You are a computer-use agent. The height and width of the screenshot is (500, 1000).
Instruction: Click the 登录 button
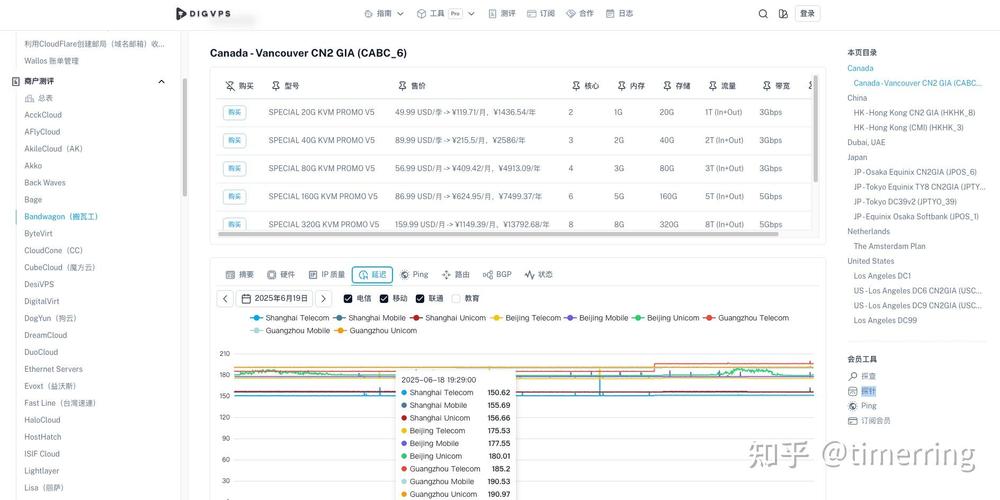pos(807,13)
